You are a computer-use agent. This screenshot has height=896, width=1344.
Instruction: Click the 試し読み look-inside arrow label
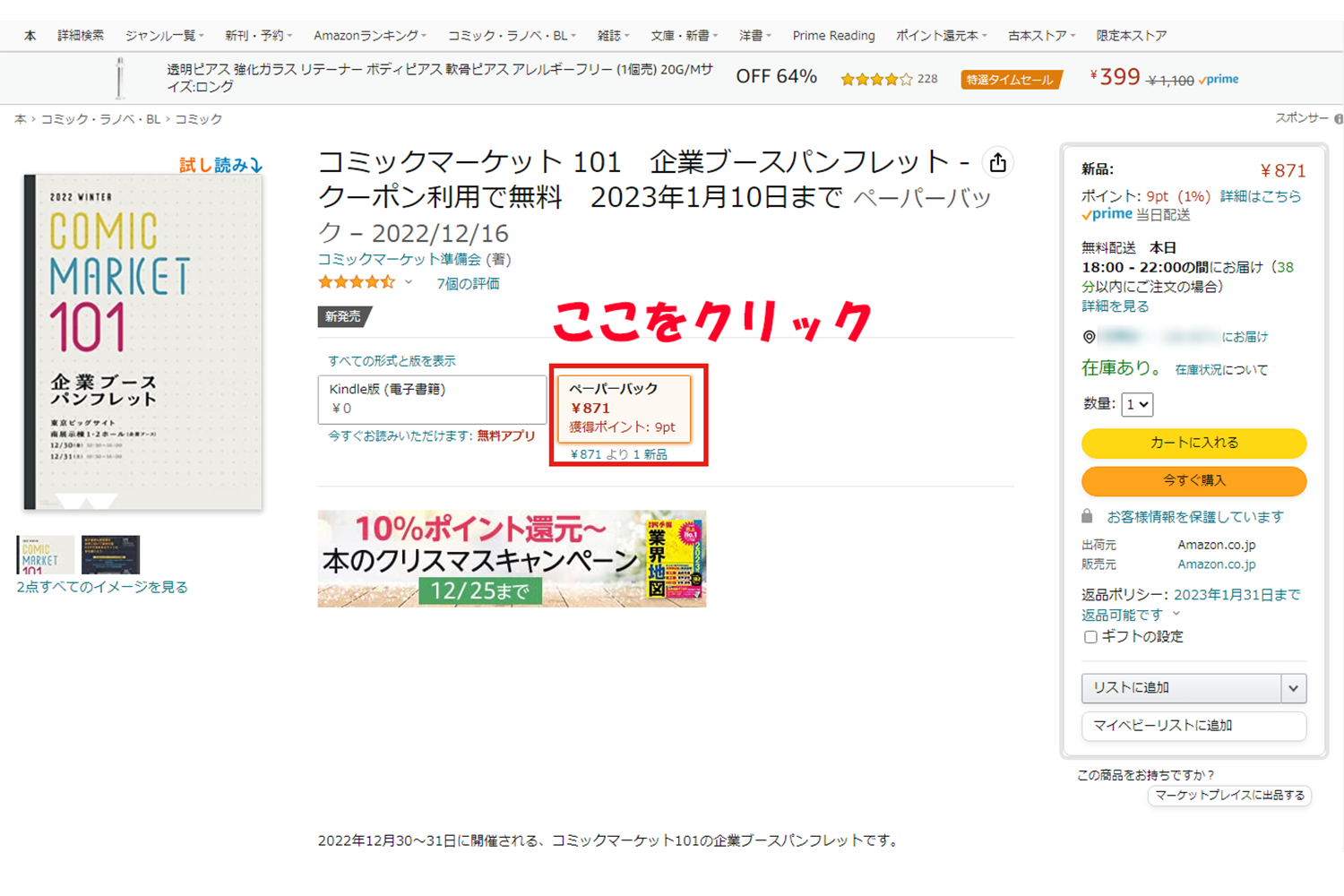point(220,165)
